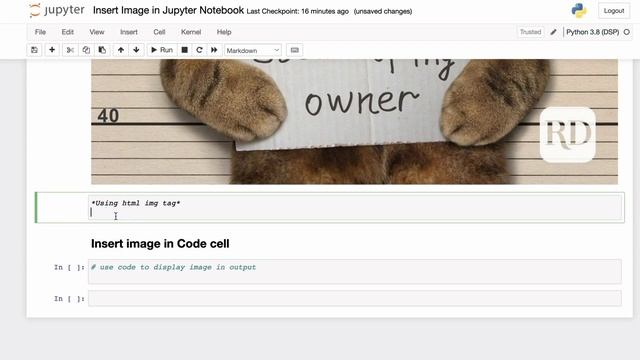Move the selected cell down
This screenshot has height=360, width=640.
coord(136,50)
